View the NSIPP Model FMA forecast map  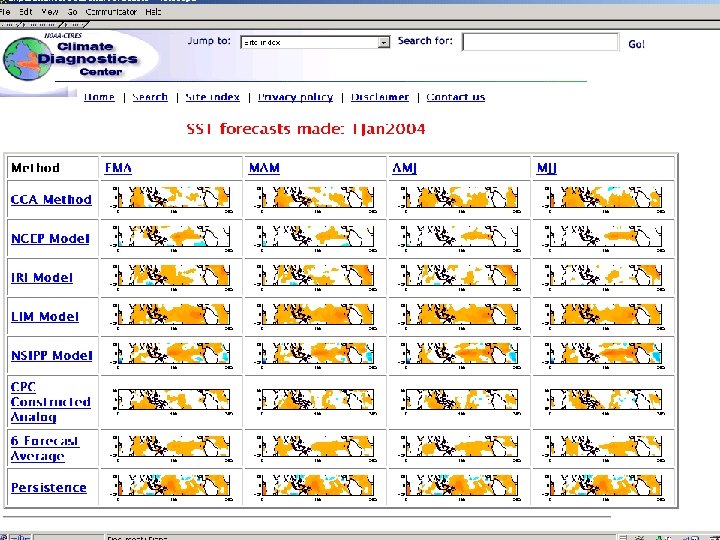click(x=171, y=355)
